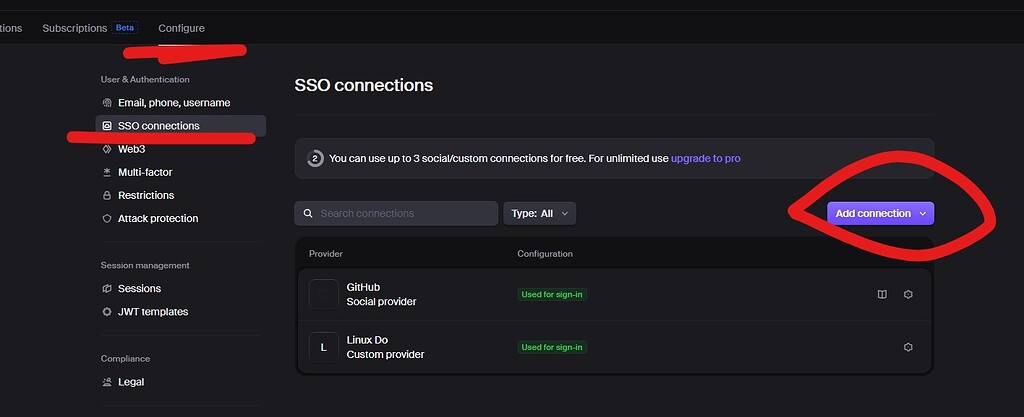Click the Session management section label
The width and height of the screenshot is (1024, 417).
coord(145,265)
